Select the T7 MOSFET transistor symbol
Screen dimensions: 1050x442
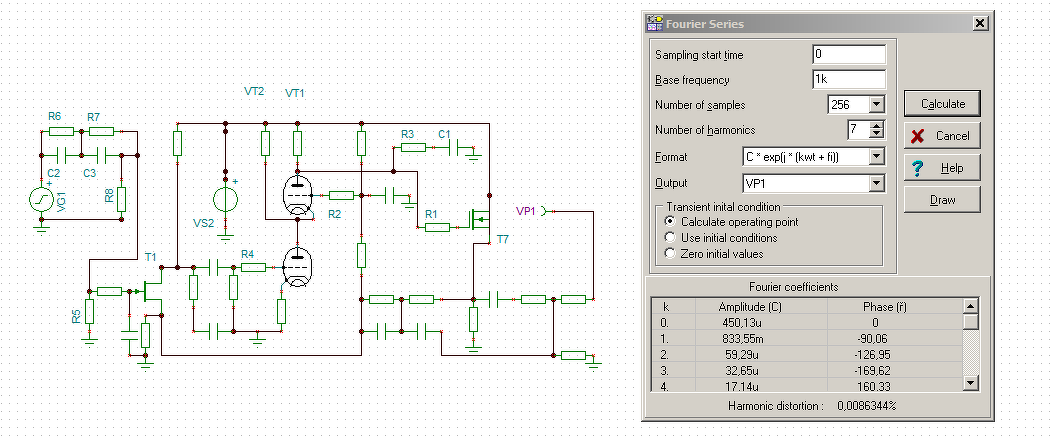pos(482,218)
